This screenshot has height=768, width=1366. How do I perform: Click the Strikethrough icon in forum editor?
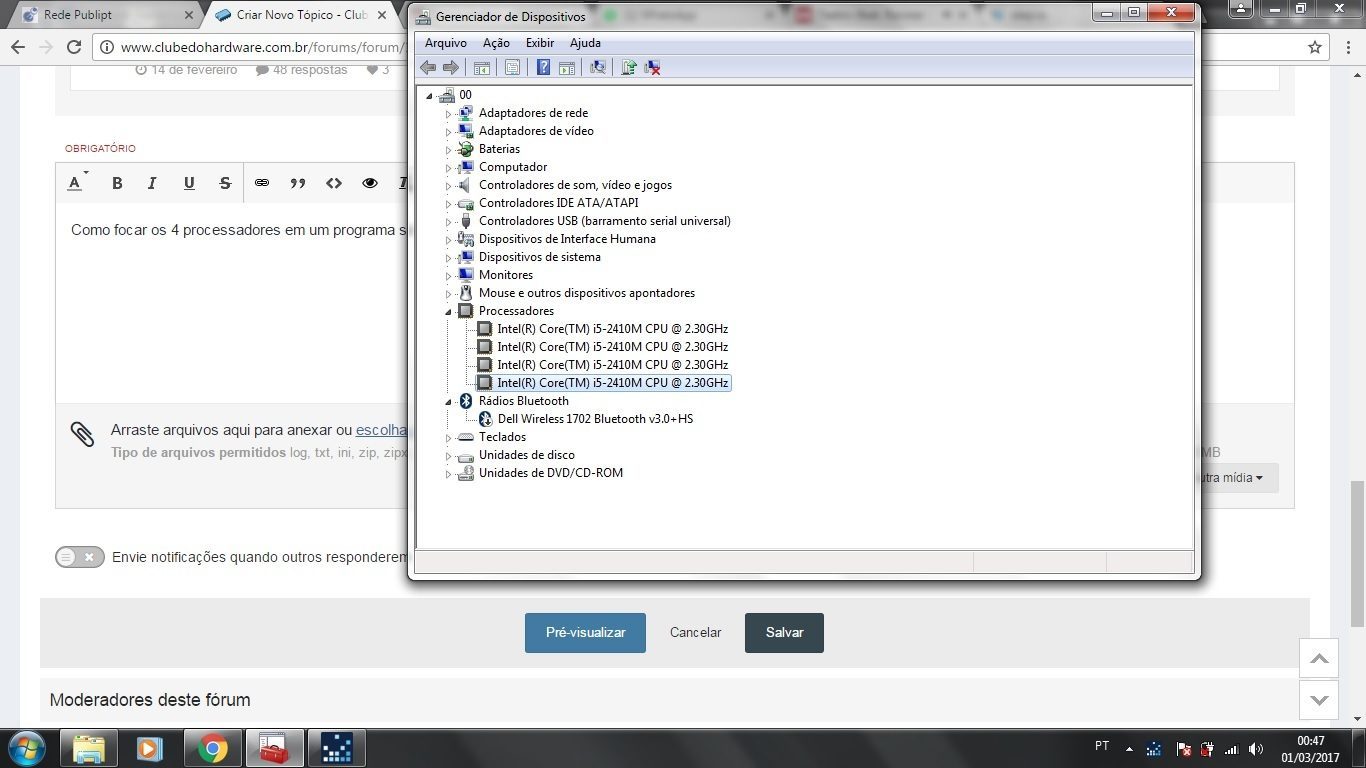tap(225, 183)
